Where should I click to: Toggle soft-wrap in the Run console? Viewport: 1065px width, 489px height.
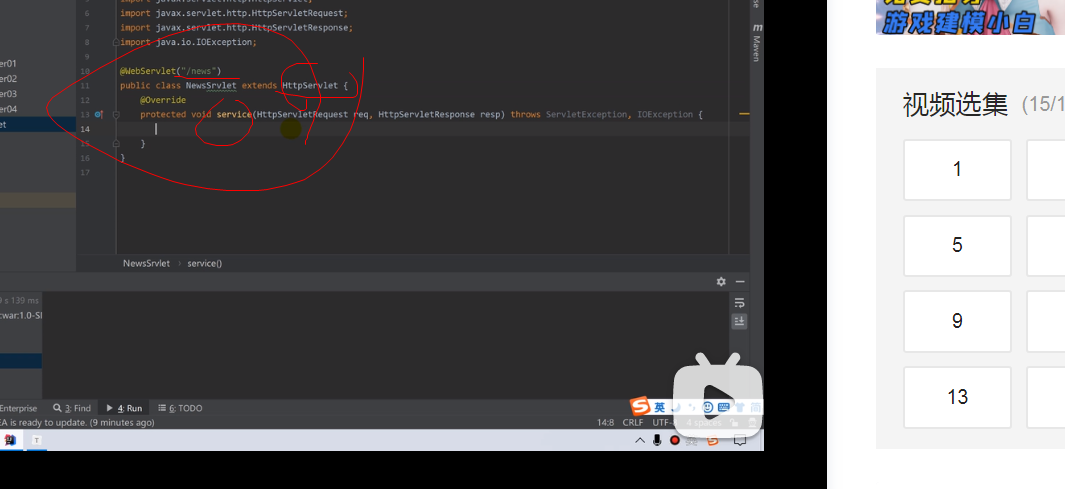740,303
